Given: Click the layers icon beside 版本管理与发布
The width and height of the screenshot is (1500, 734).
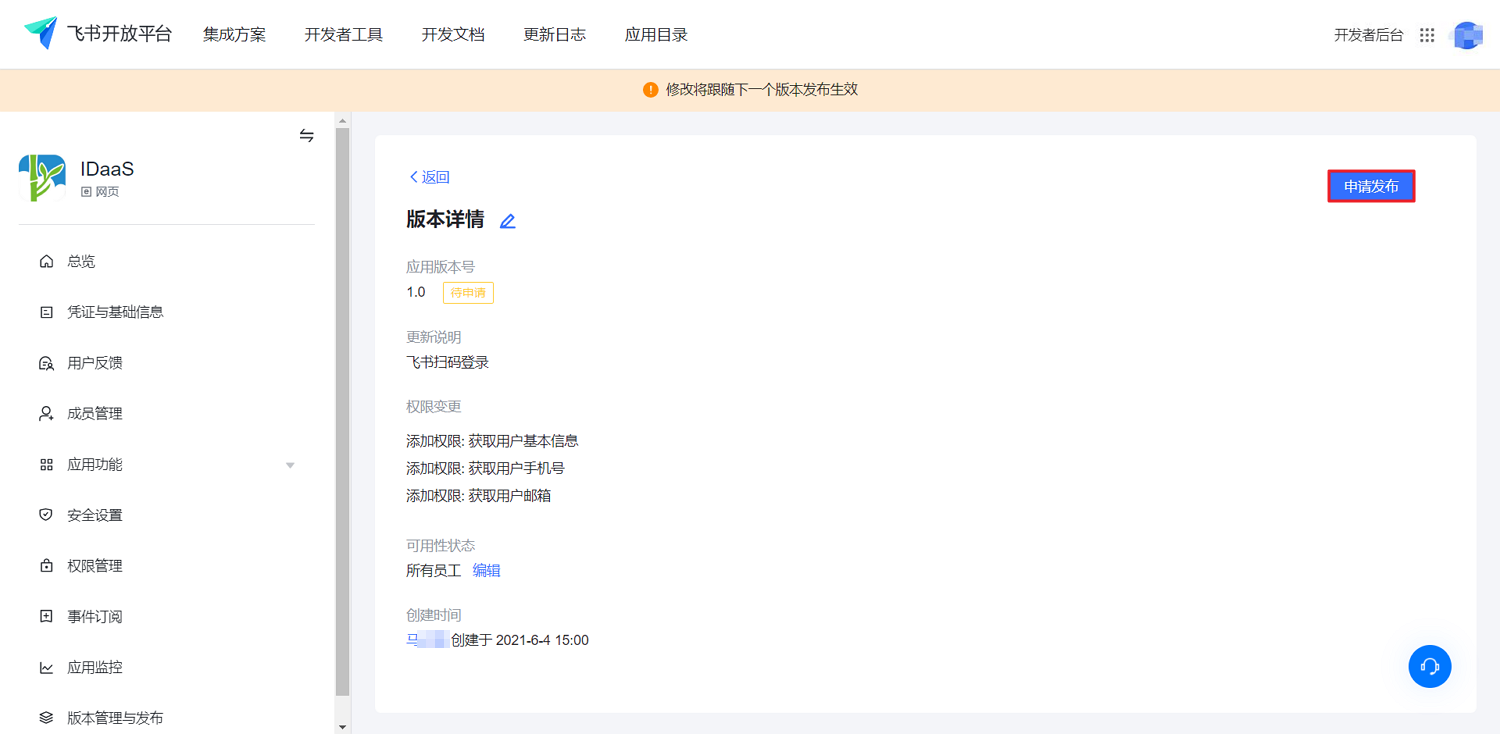Looking at the screenshot, I should 46,718.
